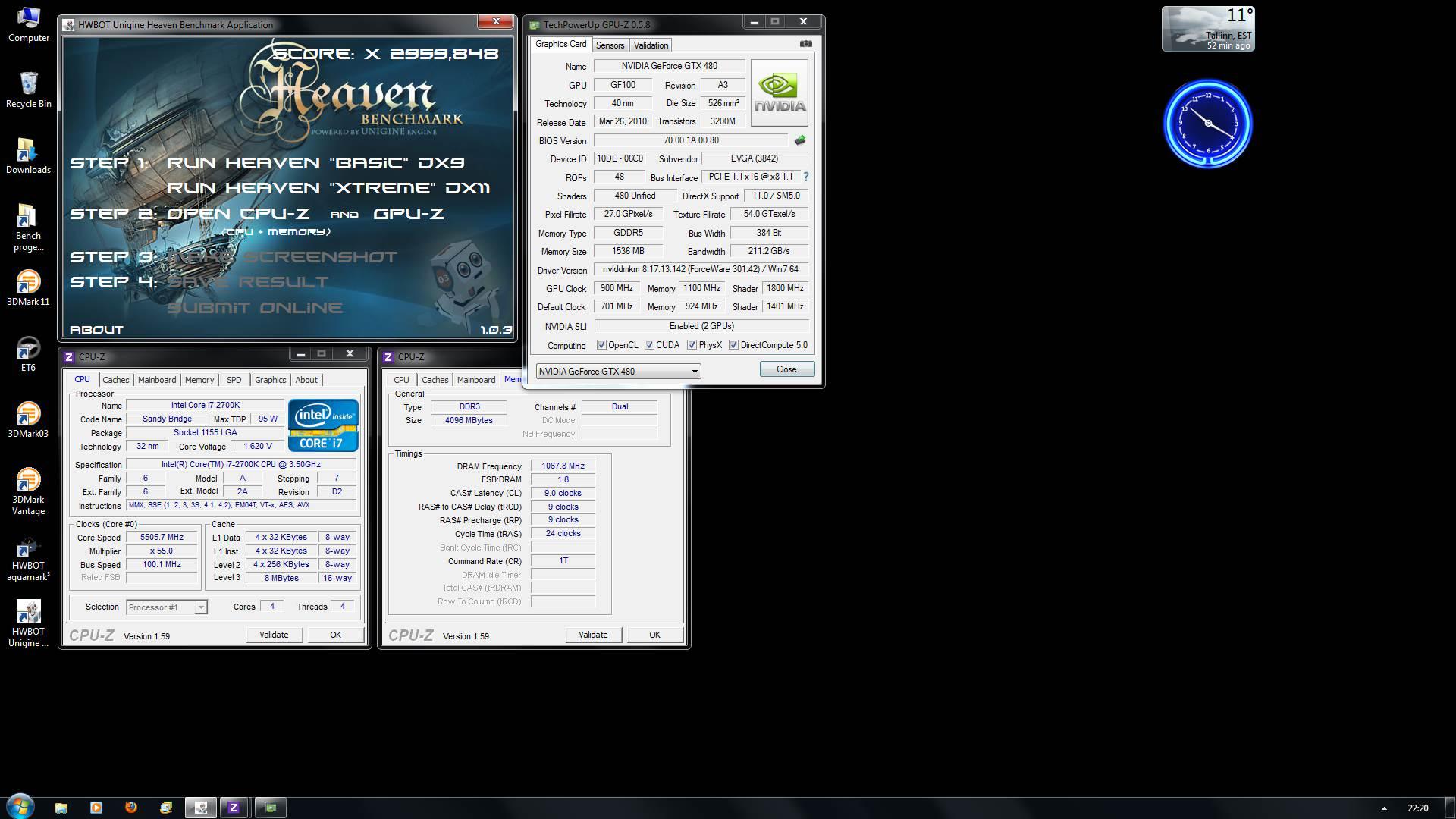Open the Memory tab in left CPU-Z
1456x819 pixels.
click(x=199, y=380)
